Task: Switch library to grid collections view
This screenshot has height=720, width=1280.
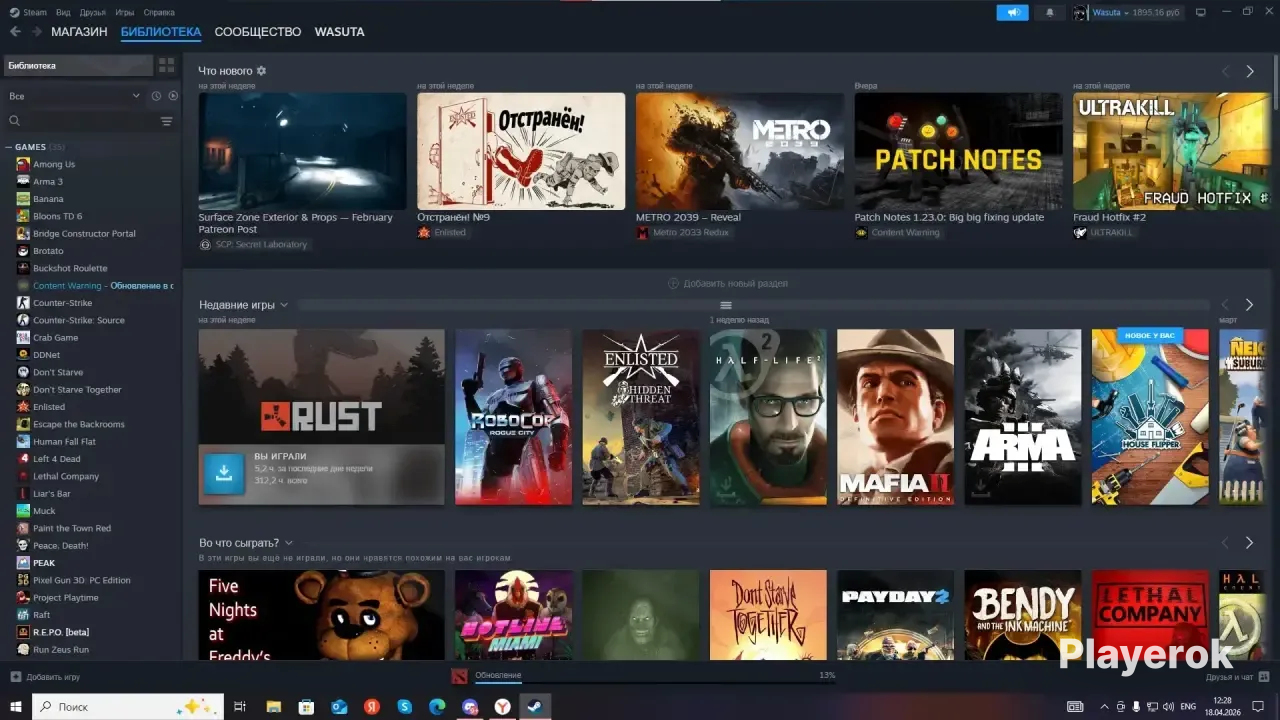Action: point(166,66)
